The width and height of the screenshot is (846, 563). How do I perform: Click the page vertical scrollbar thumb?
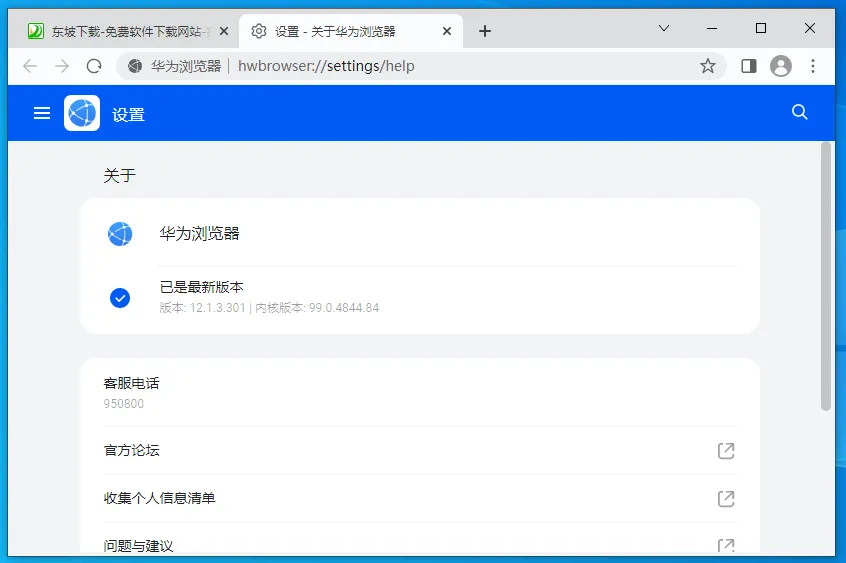[826, 276]
